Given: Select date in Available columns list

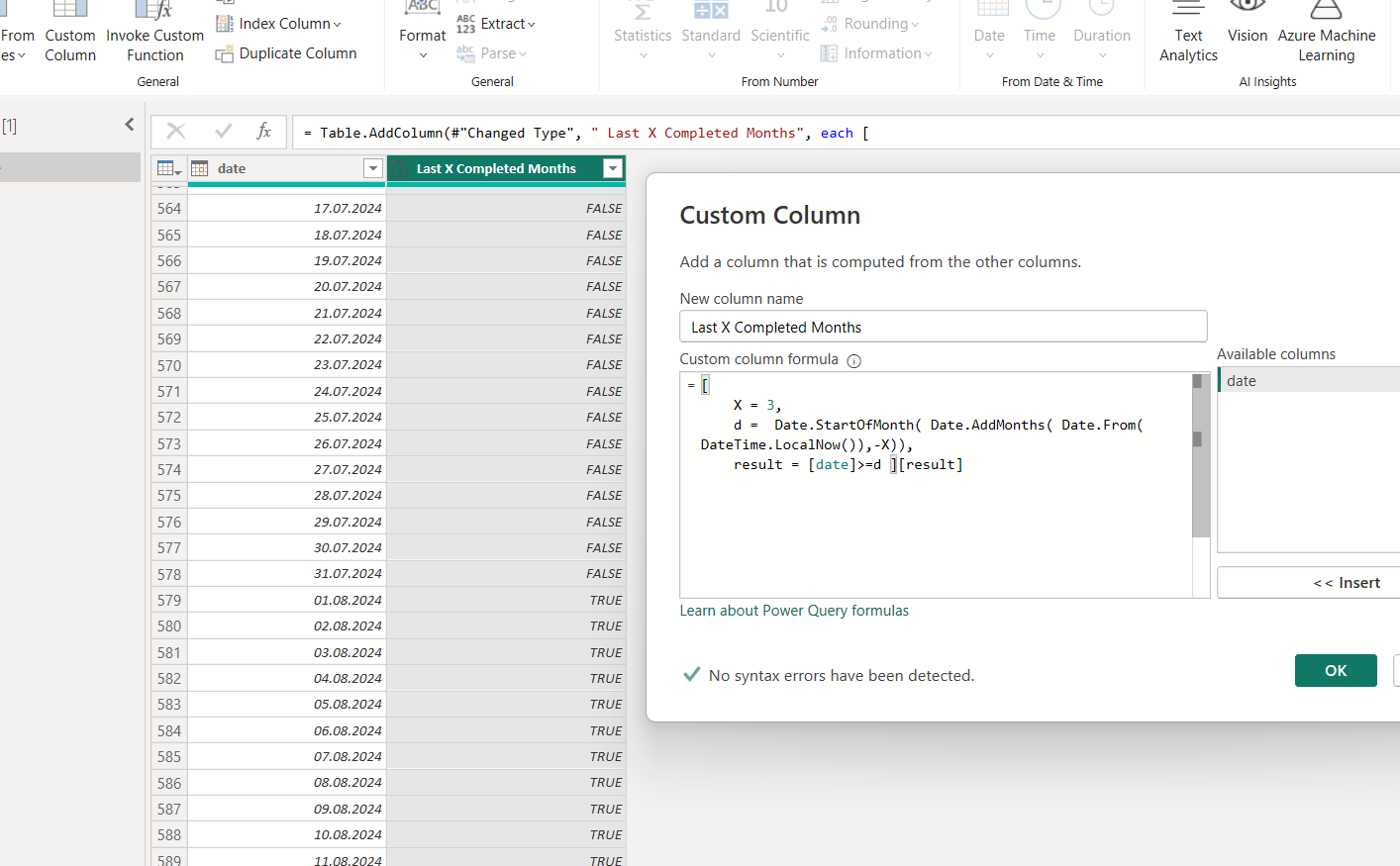Looking at the screenshot, I should [1308, 381].
